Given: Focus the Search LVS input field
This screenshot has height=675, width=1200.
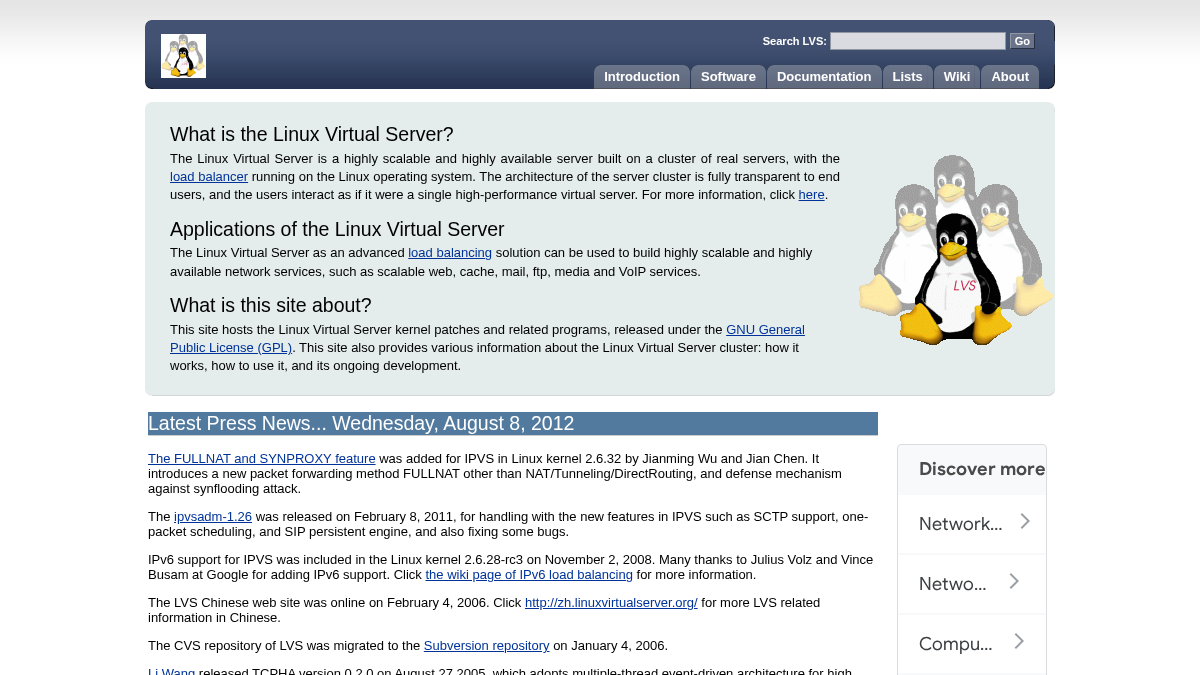Looking at the screenshot, I should [917, 41].
